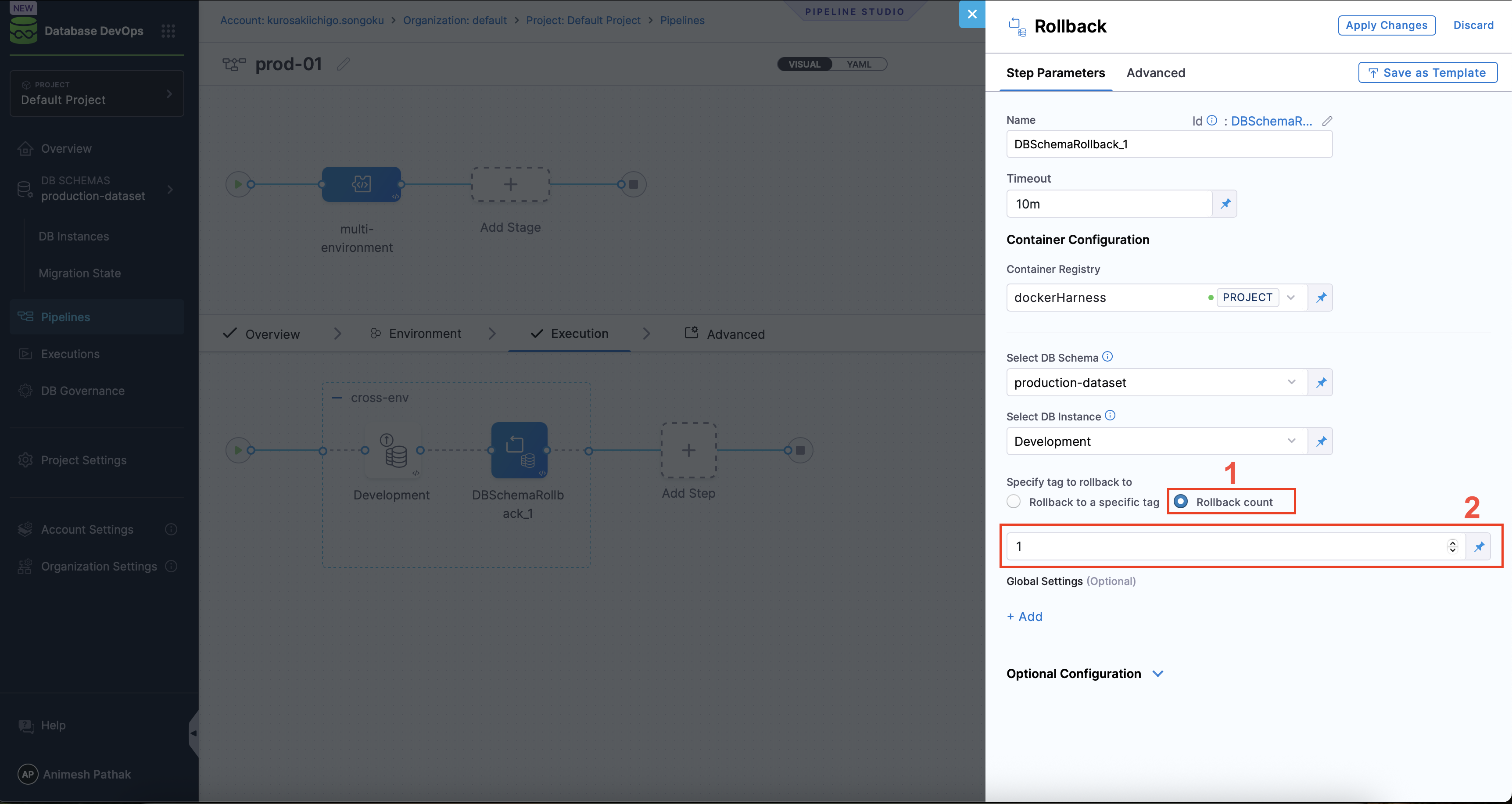Click the pin icon beside Container Registry

1321,298
